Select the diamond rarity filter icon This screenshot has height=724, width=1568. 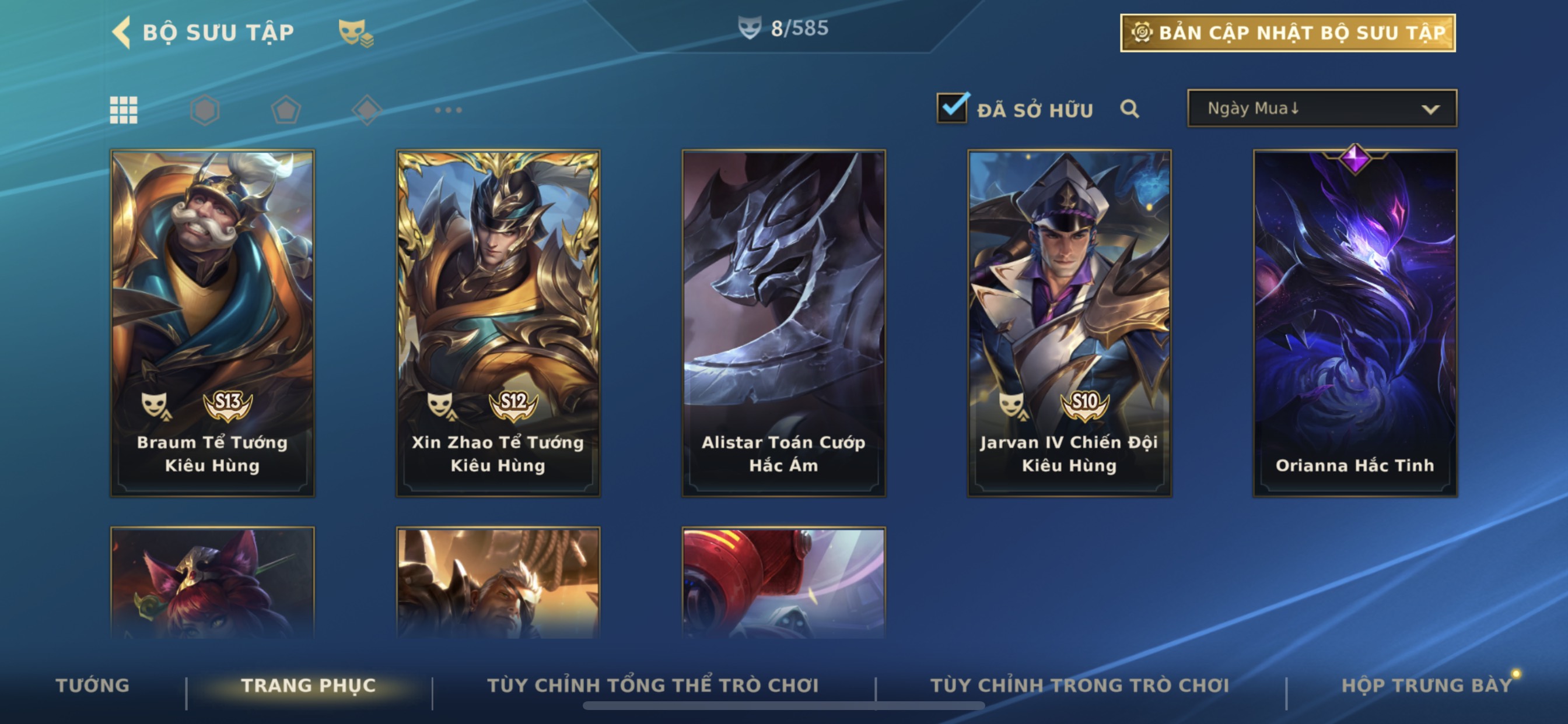(367, 110)
